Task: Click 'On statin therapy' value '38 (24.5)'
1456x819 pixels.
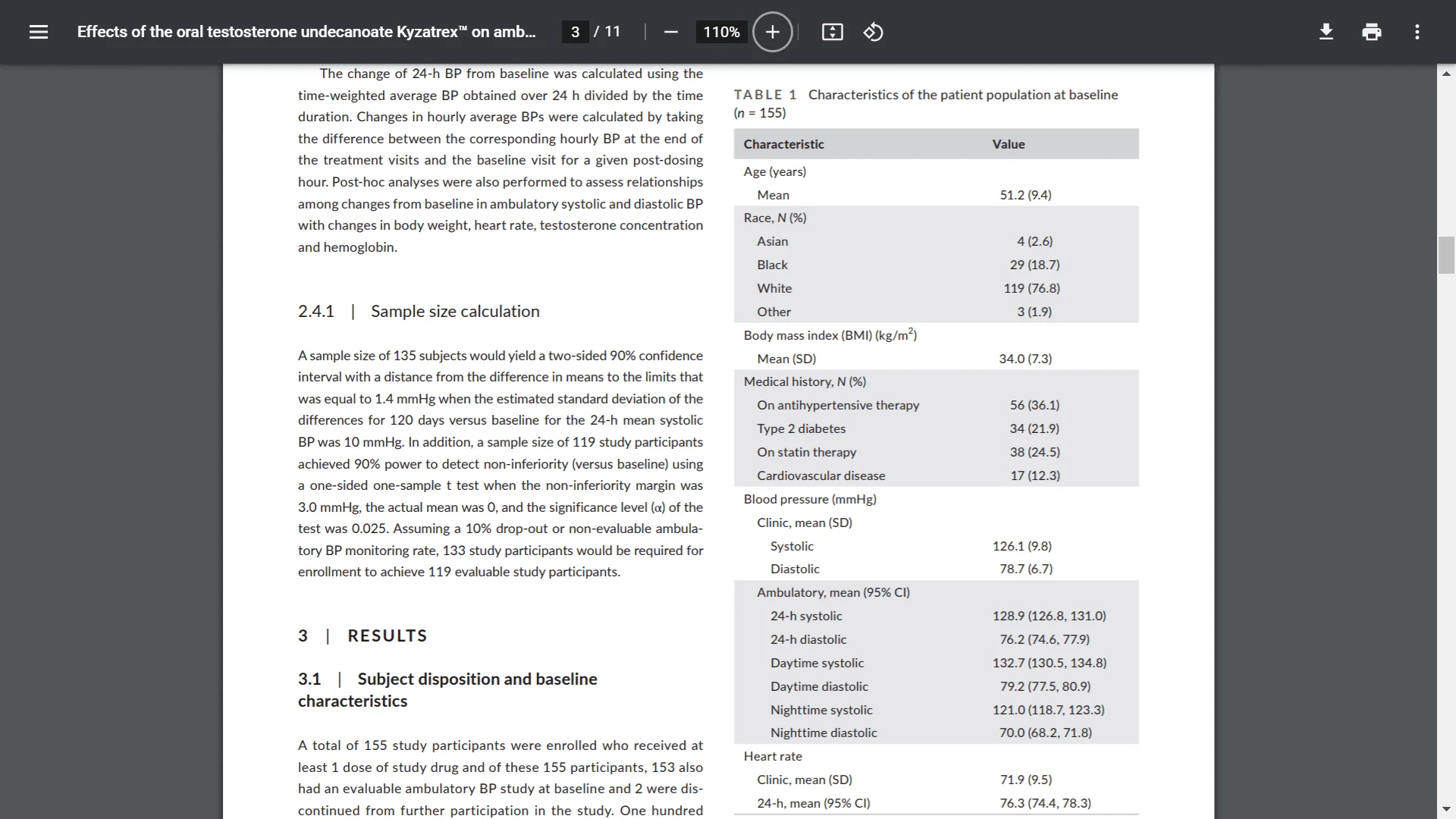Action: 1034,452
